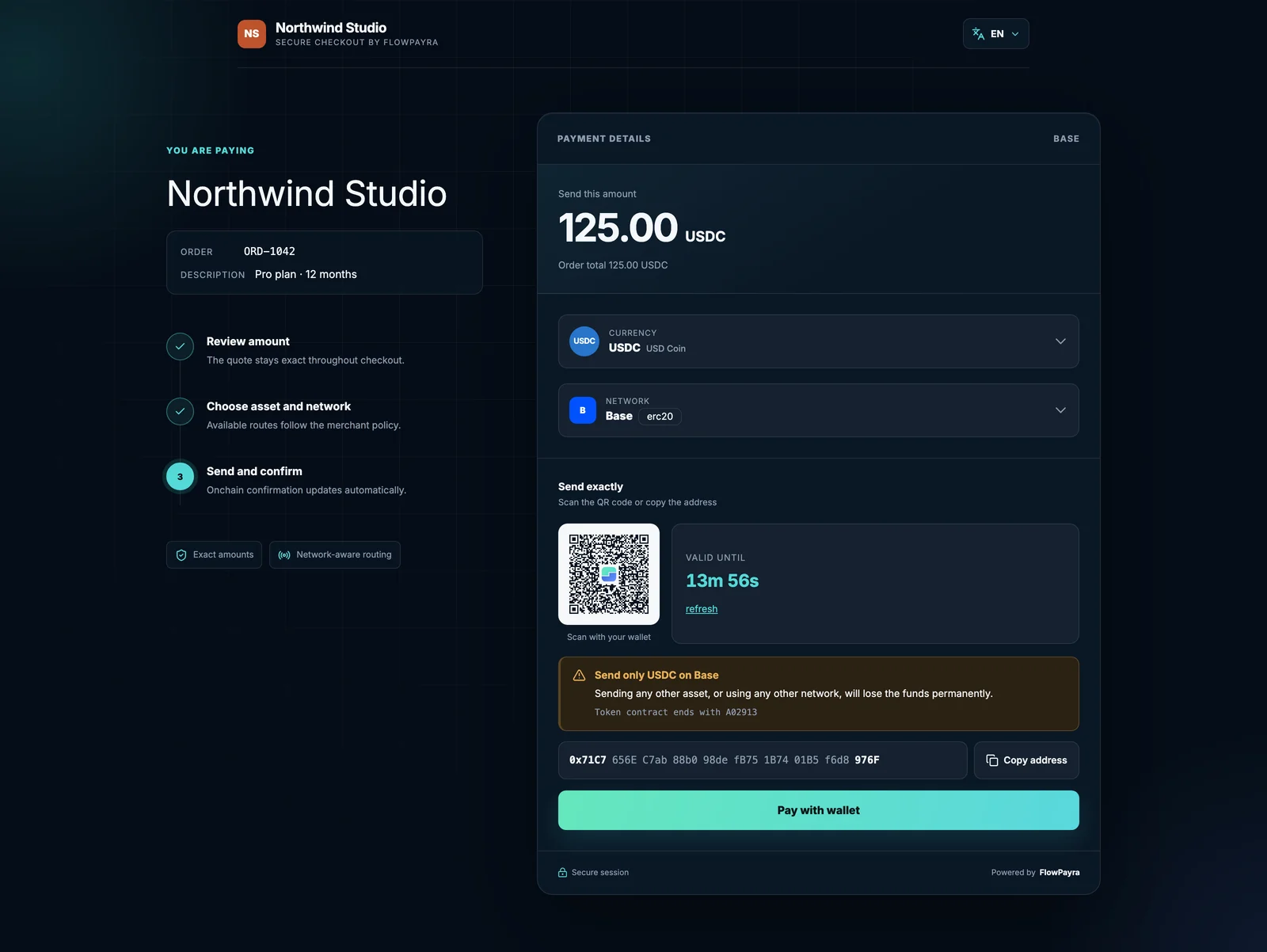Click the PAYMENT DETAILS heading

604,139
